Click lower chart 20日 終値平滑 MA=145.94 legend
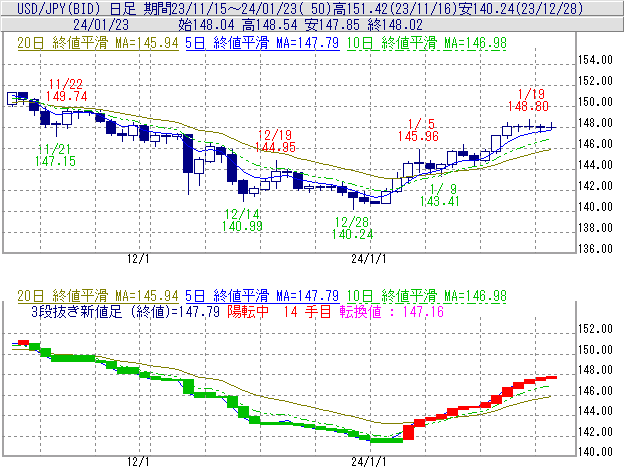Image resolution: width=624 pixels, height=475 pixels. pos(98,296)
